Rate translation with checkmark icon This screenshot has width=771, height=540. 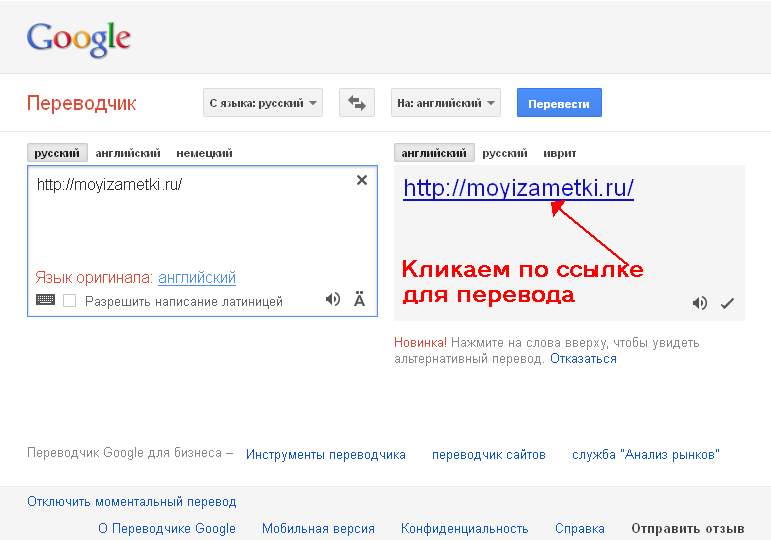click(x=727, y=303)
